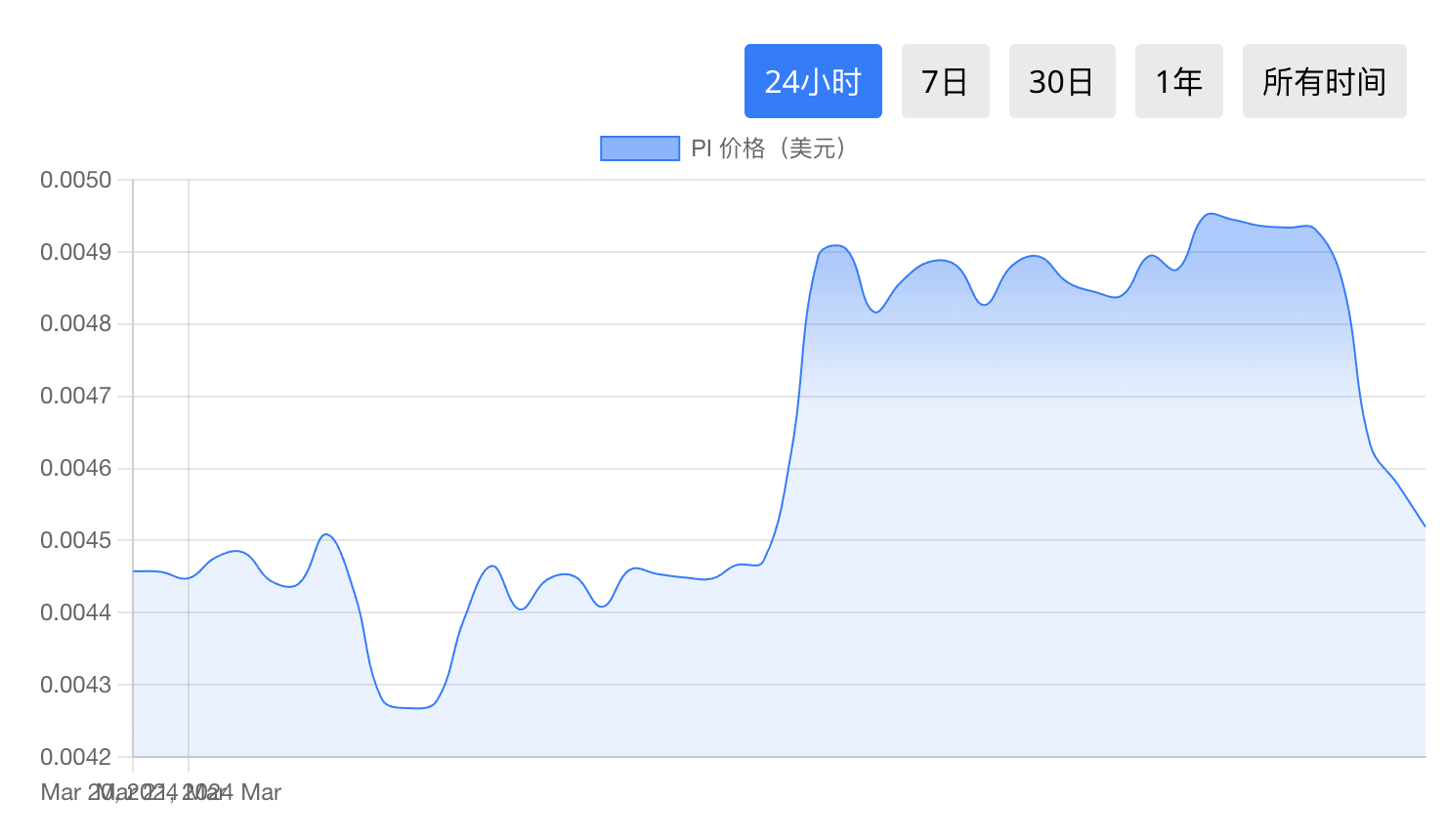Screen dimensions: 1446x840
Task: Show the 30日 price history
Action: point(1061,81)
